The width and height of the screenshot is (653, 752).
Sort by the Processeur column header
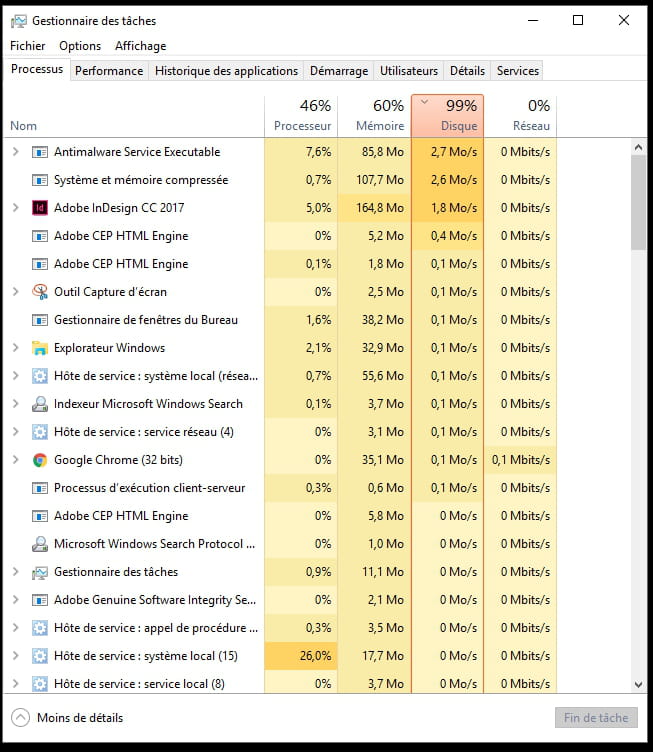click(301, 117)
